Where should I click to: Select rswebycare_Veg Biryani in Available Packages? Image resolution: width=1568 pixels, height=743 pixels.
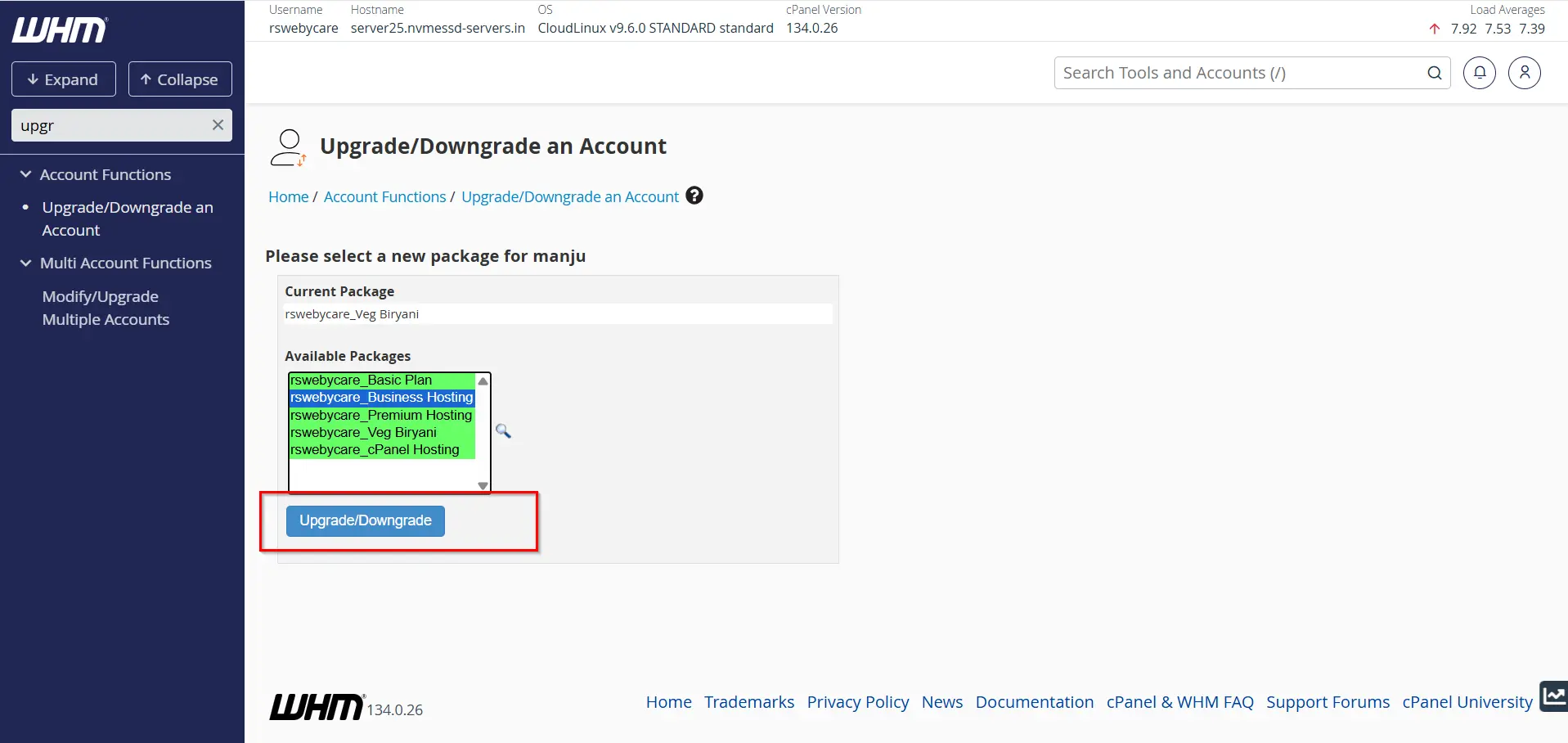[382, 432]
